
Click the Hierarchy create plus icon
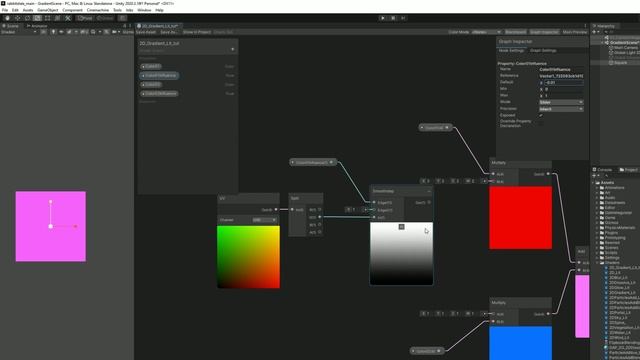[x=595, y=32]
